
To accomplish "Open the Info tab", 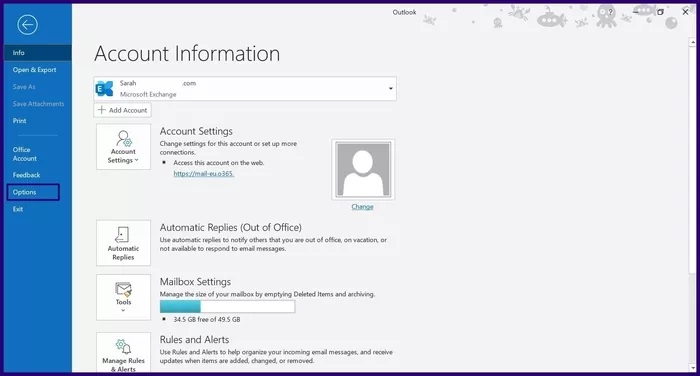I will pos(38,53).
